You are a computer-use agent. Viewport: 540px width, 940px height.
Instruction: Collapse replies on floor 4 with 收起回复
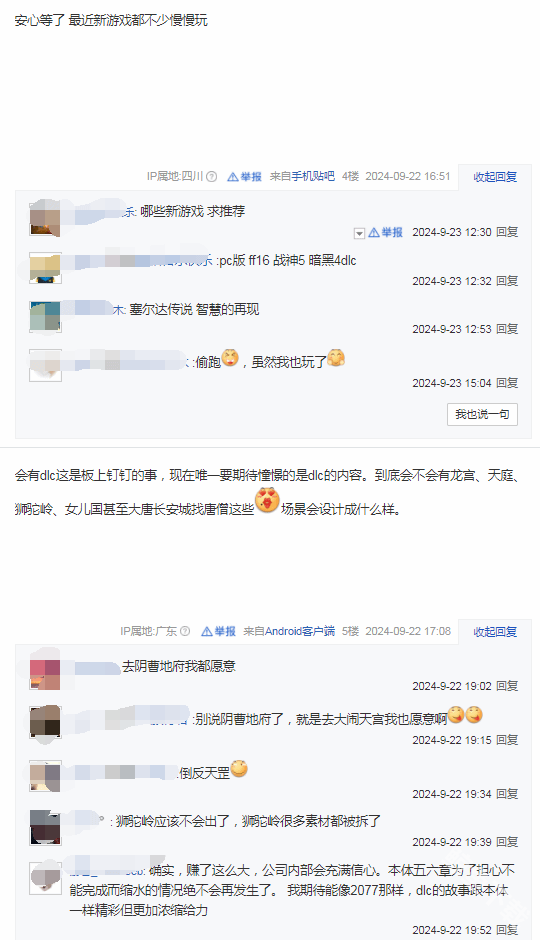495,177
